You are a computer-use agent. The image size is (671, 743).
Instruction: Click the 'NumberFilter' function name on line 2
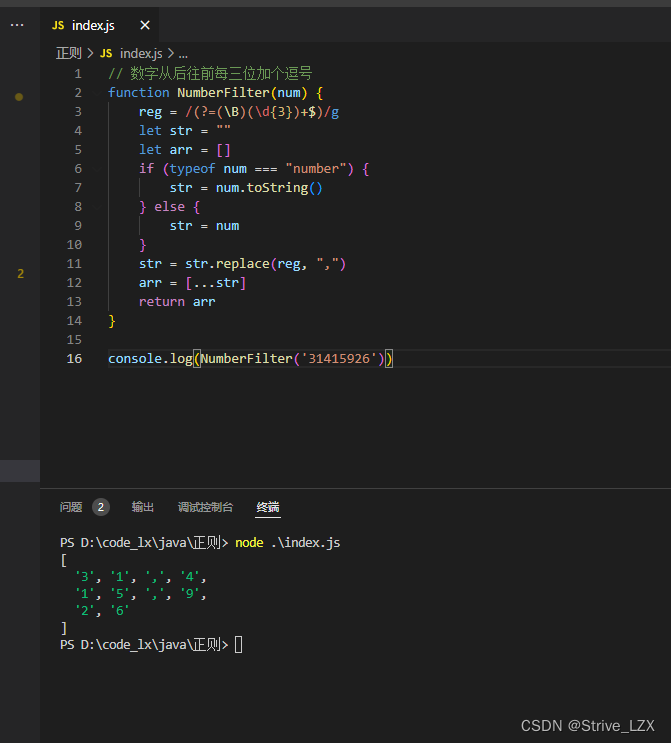coord(223,93)
